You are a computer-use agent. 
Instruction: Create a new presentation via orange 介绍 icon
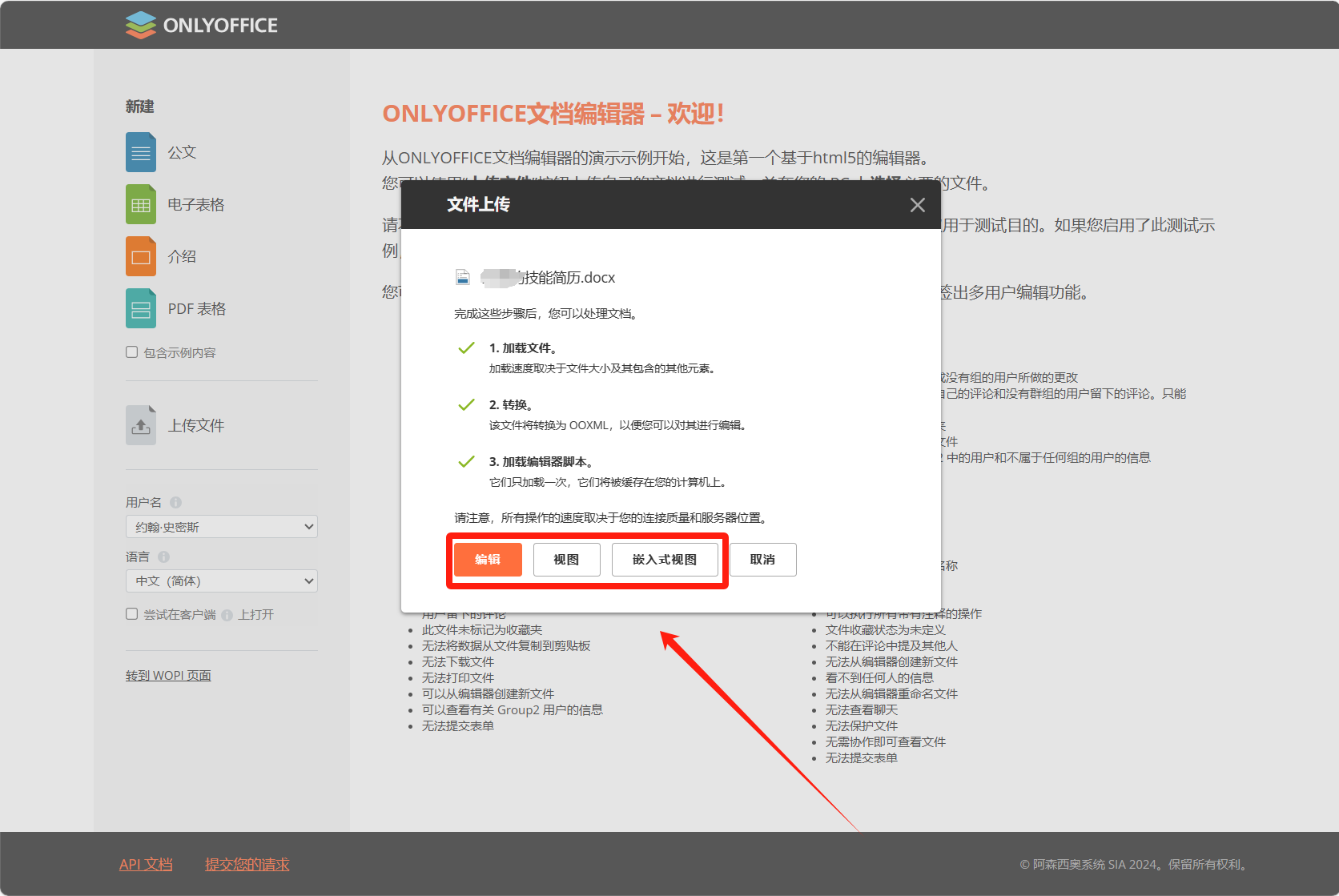[141, 256]
